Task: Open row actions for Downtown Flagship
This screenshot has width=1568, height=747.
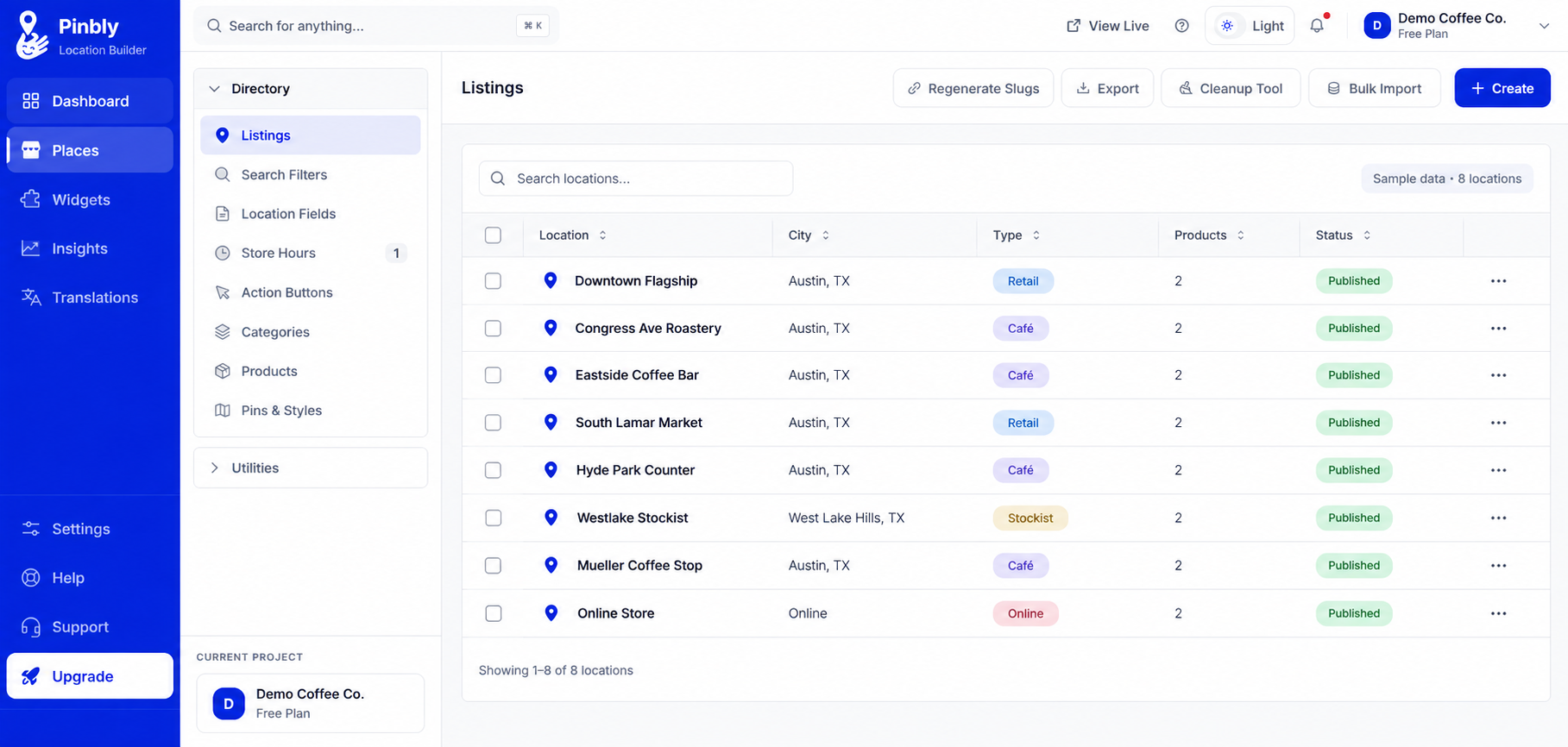Action: [1498, 281]
